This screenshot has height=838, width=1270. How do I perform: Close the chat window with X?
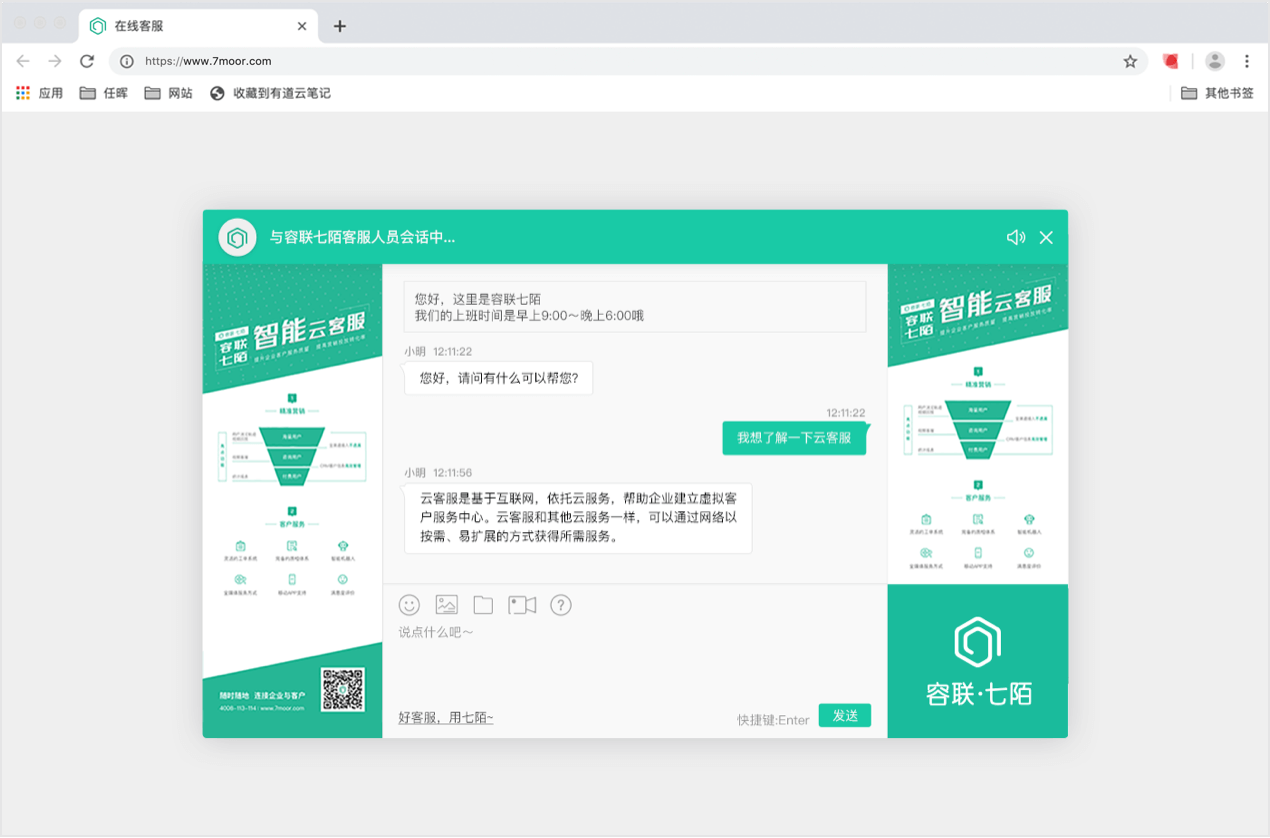[x=1046, y=237]
